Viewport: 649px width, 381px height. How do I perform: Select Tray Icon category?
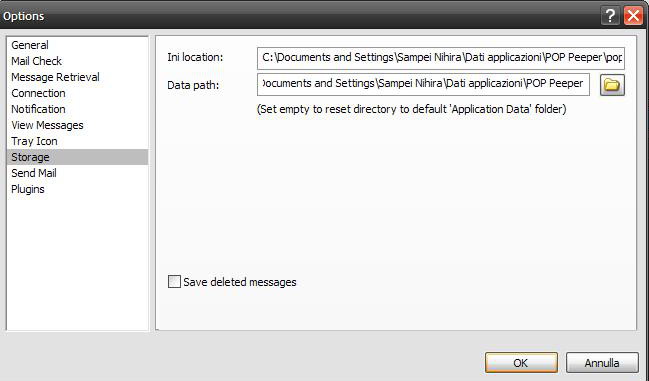pyautogui.click(x=77, y=141)
